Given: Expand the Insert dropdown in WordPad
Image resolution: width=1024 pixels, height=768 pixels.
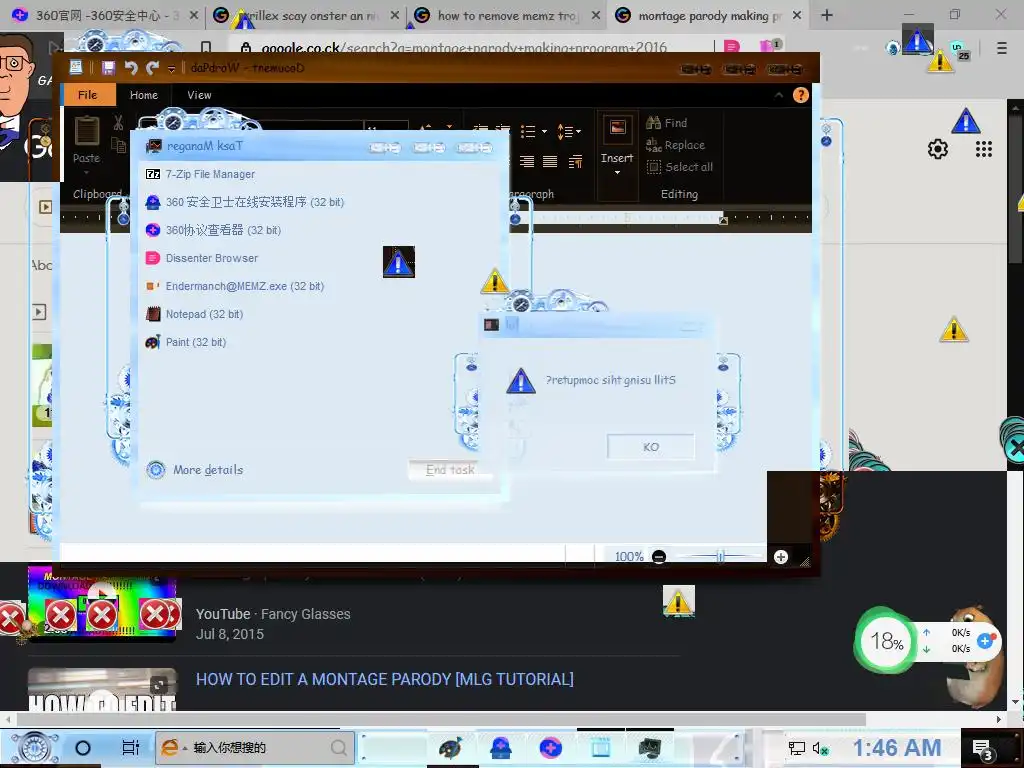Looking at the screenshot, I should pos(617,173).
